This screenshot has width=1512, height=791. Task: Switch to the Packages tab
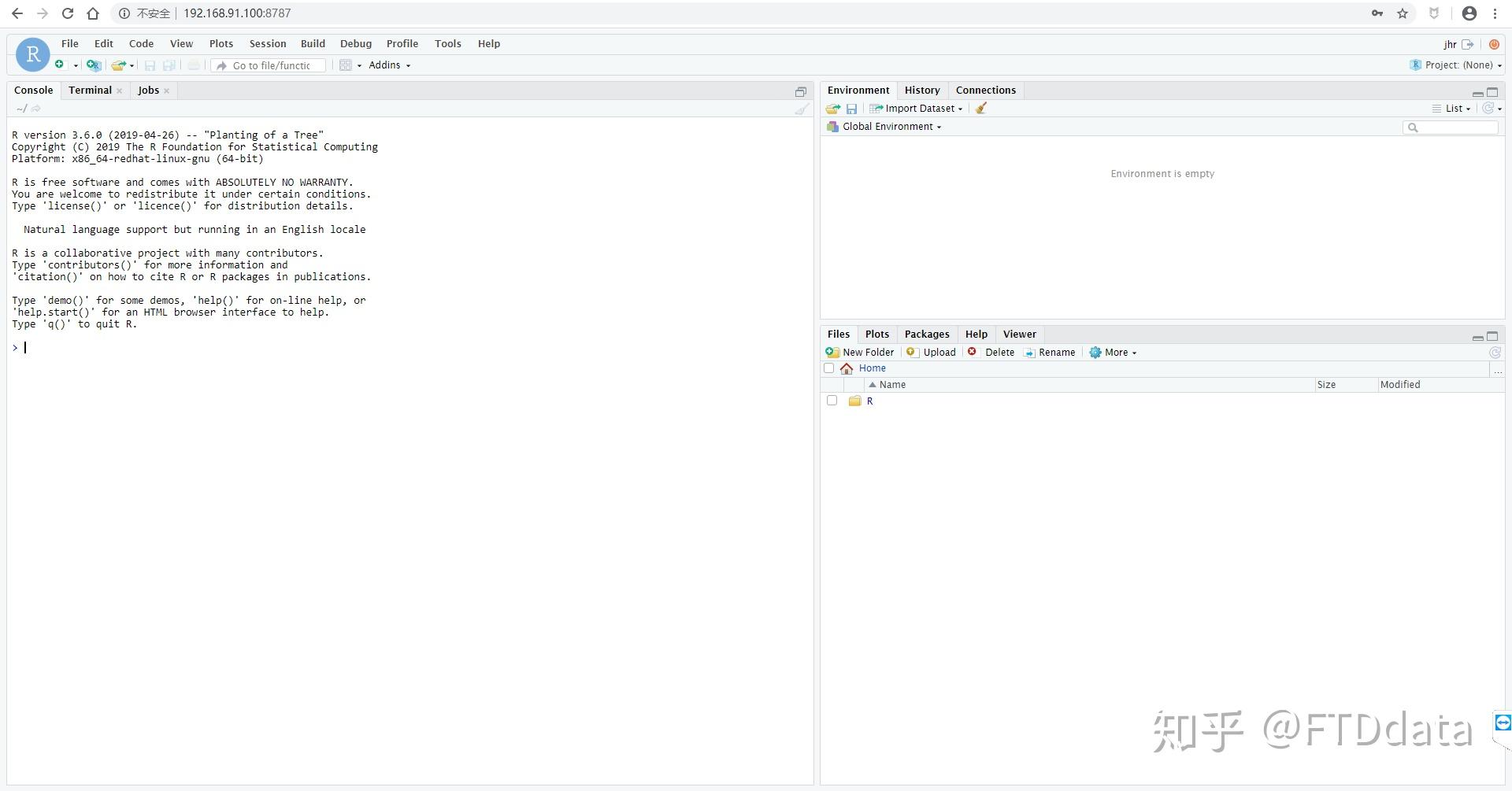[x=927, y=334]
